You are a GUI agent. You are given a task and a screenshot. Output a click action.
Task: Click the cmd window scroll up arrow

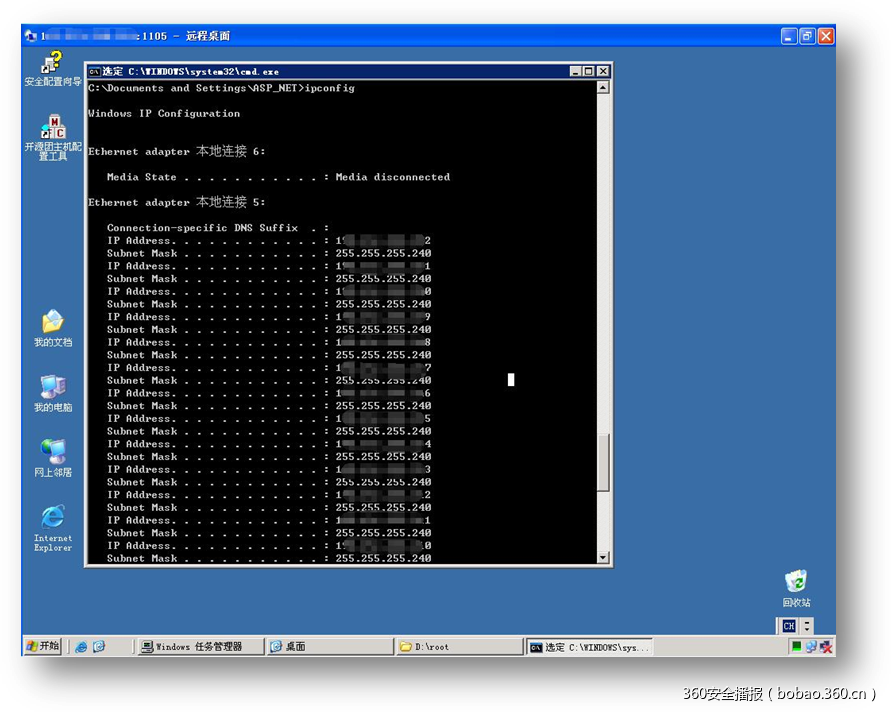pyautogui.click(x=603, y=88)
